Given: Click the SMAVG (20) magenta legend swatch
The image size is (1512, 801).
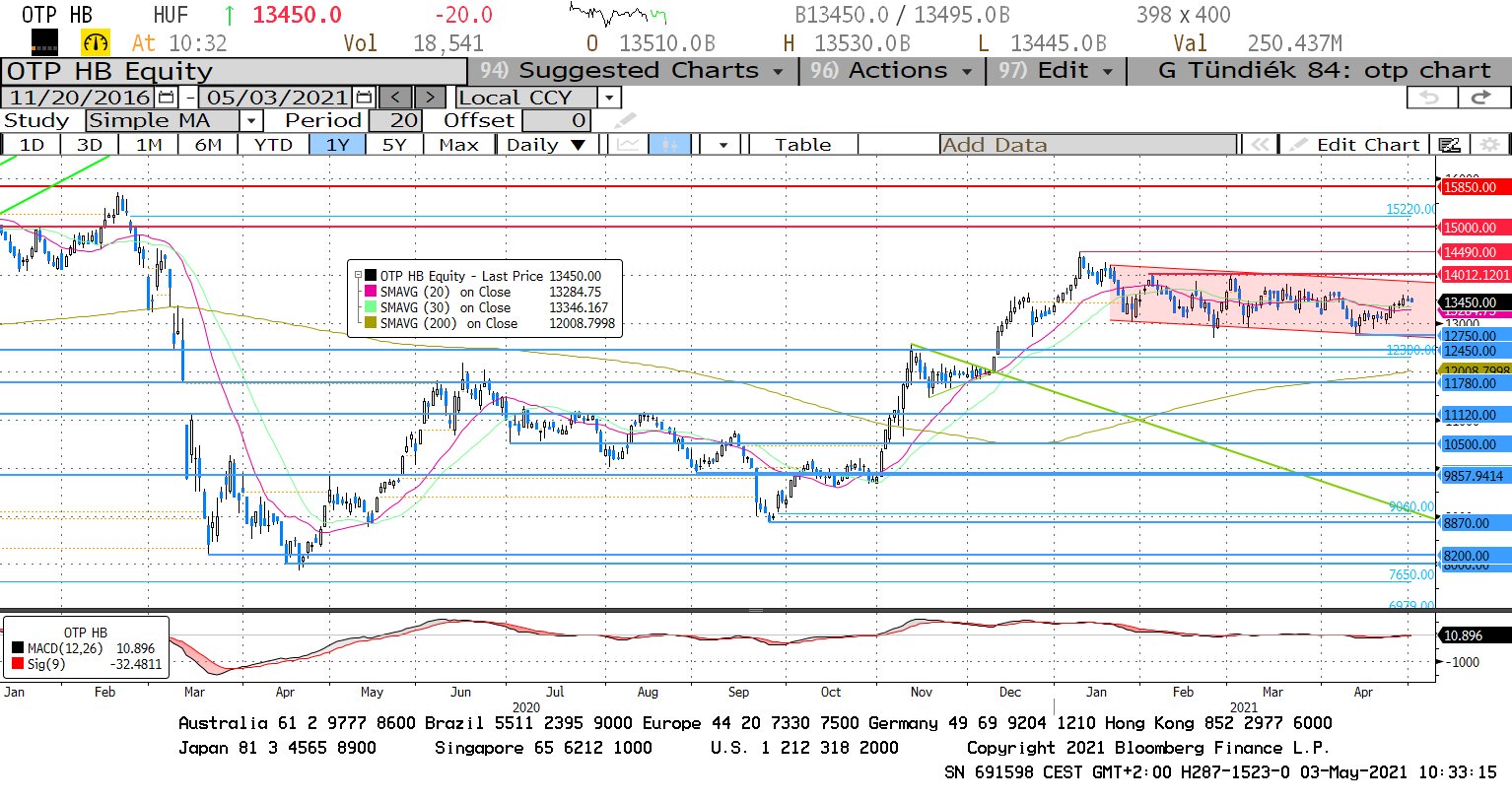Looking at the screenshot, I should coord(371,292).
